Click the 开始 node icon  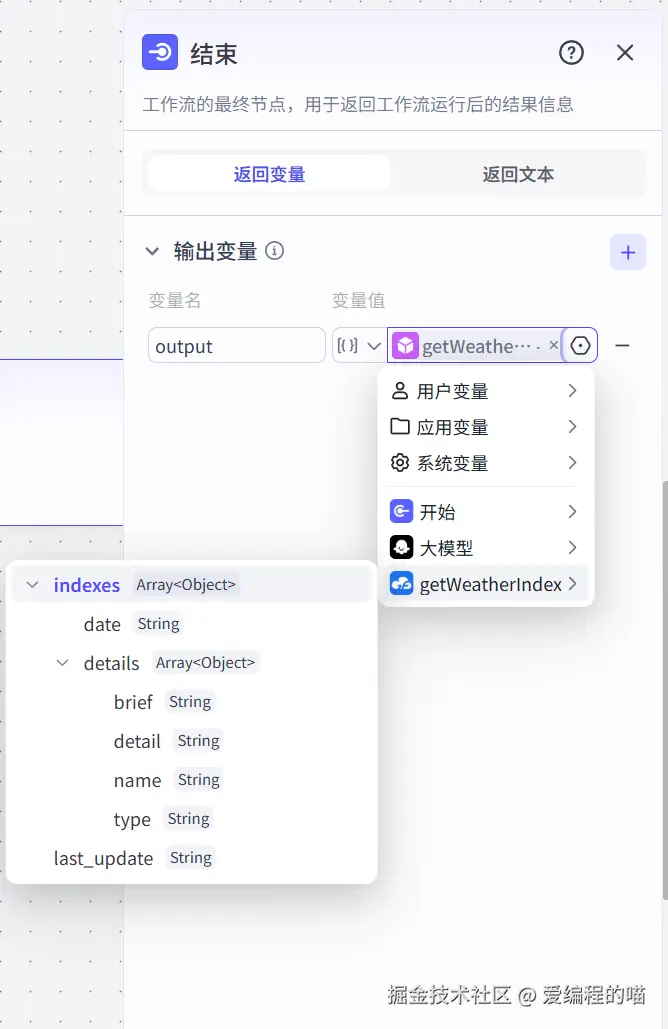tap(401, 511)
